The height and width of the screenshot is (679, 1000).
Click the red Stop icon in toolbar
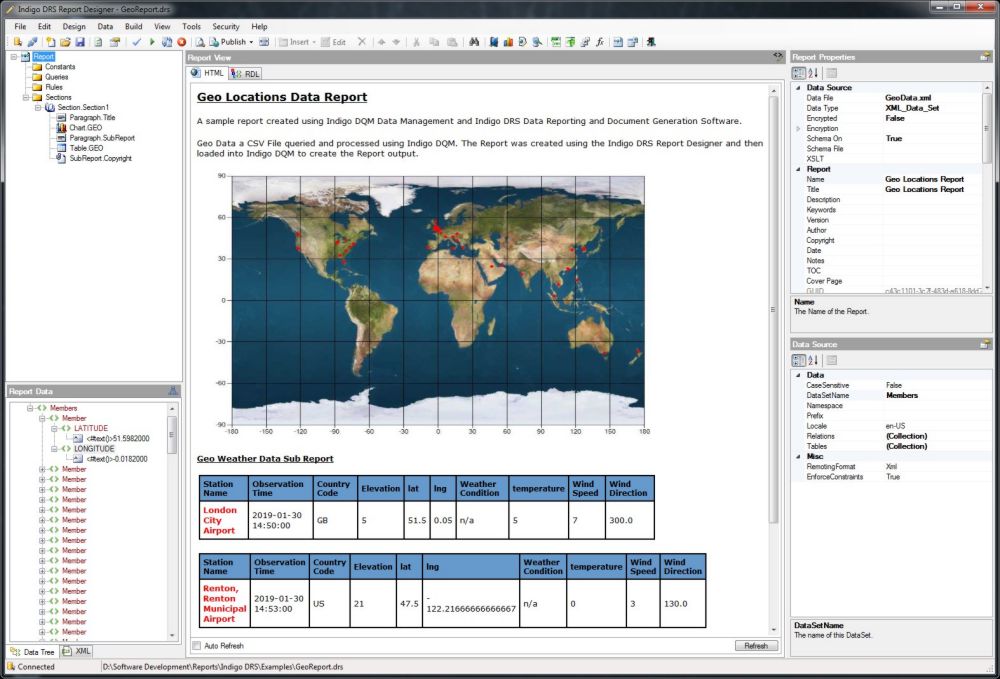181,42
